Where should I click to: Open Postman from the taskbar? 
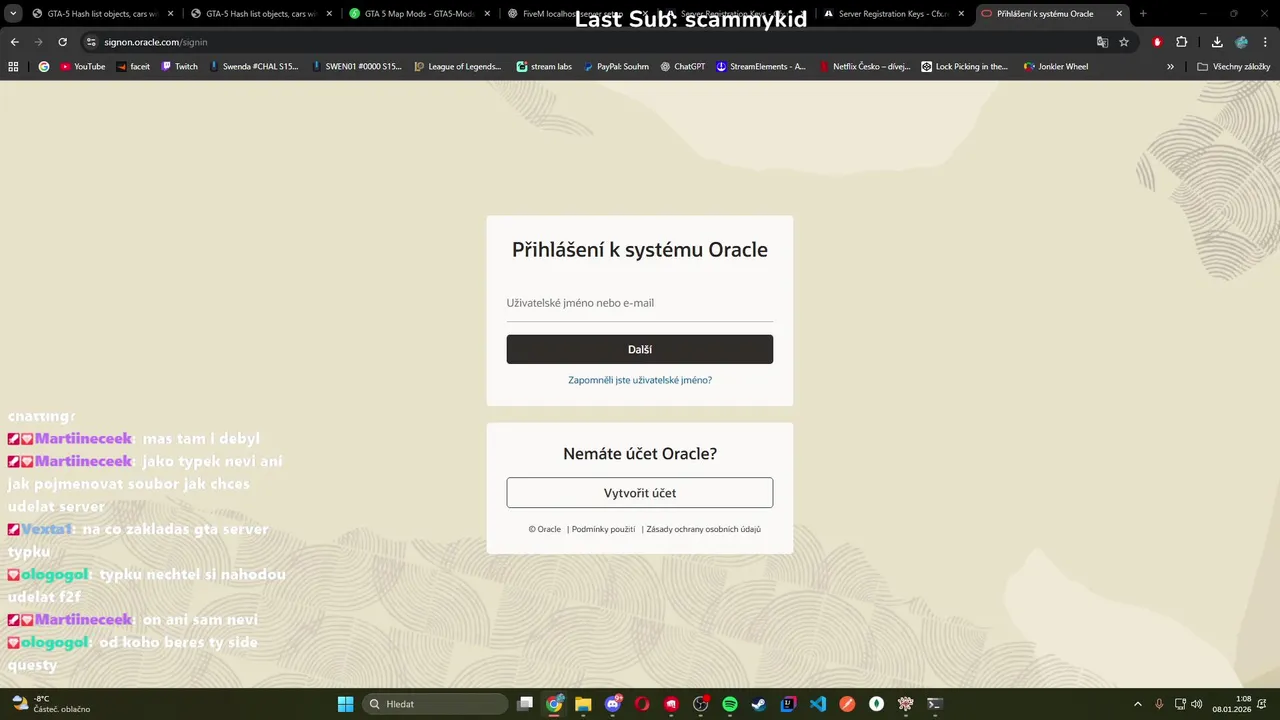point(847,704)
